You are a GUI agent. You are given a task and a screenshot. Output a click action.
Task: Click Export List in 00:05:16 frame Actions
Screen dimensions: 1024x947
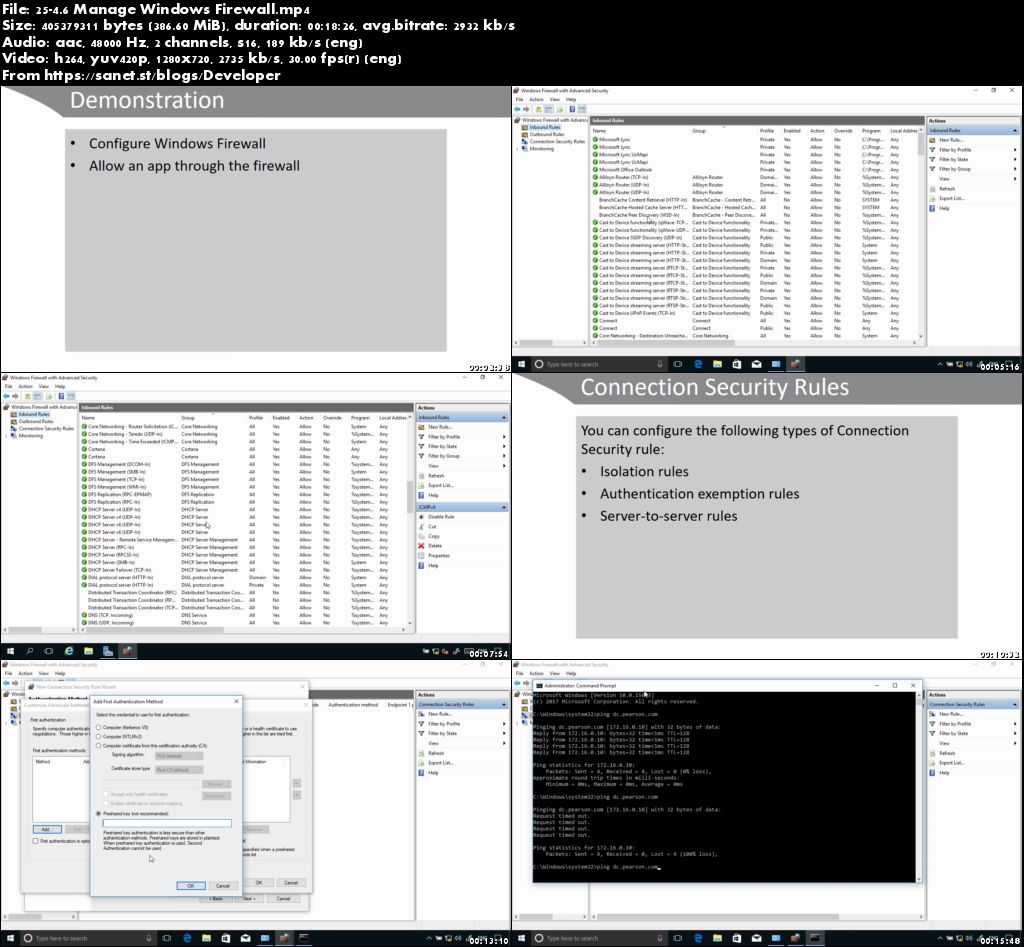coord(951,198)
